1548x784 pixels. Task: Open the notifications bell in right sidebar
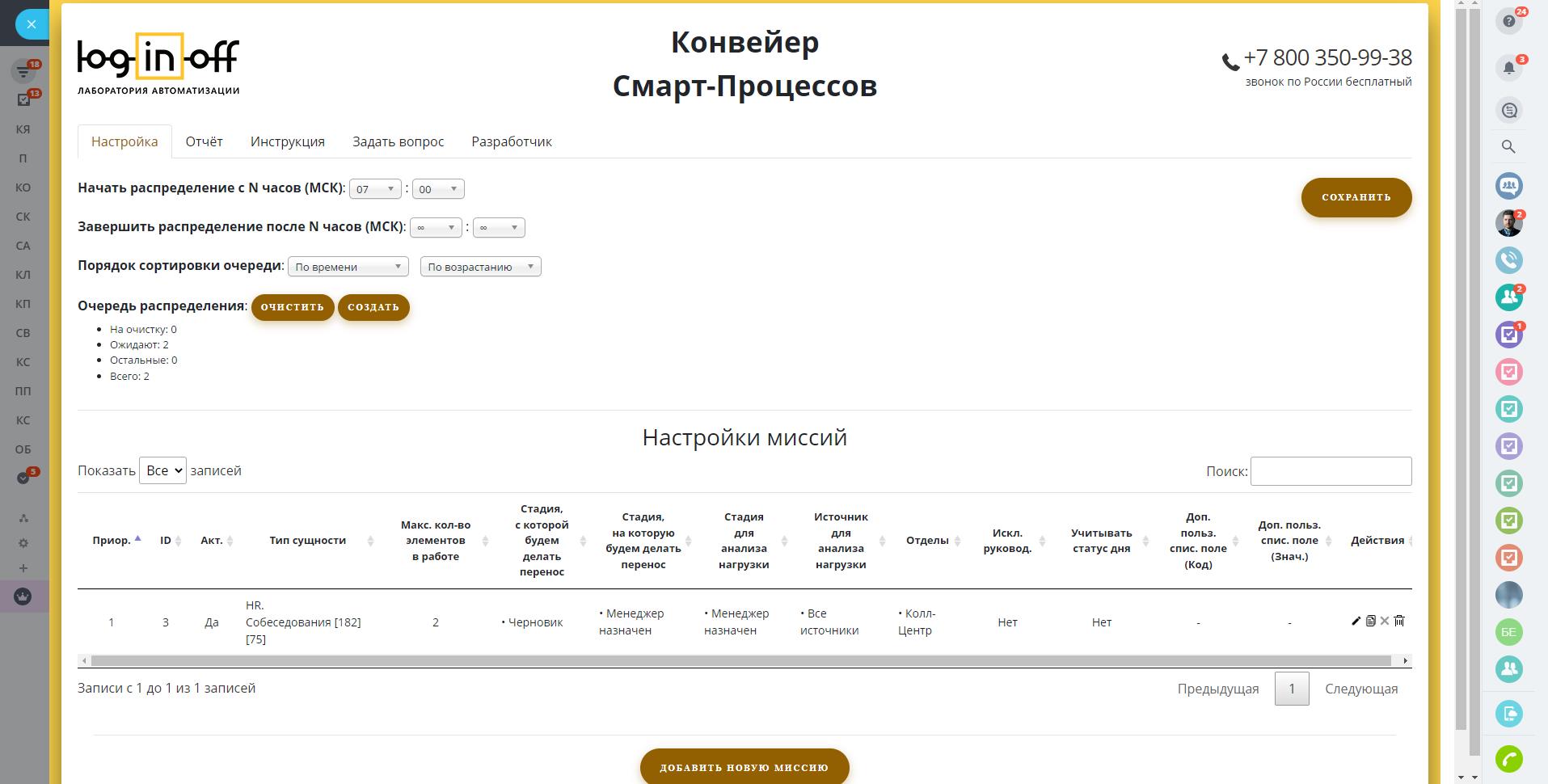[x=1508, y=68]
